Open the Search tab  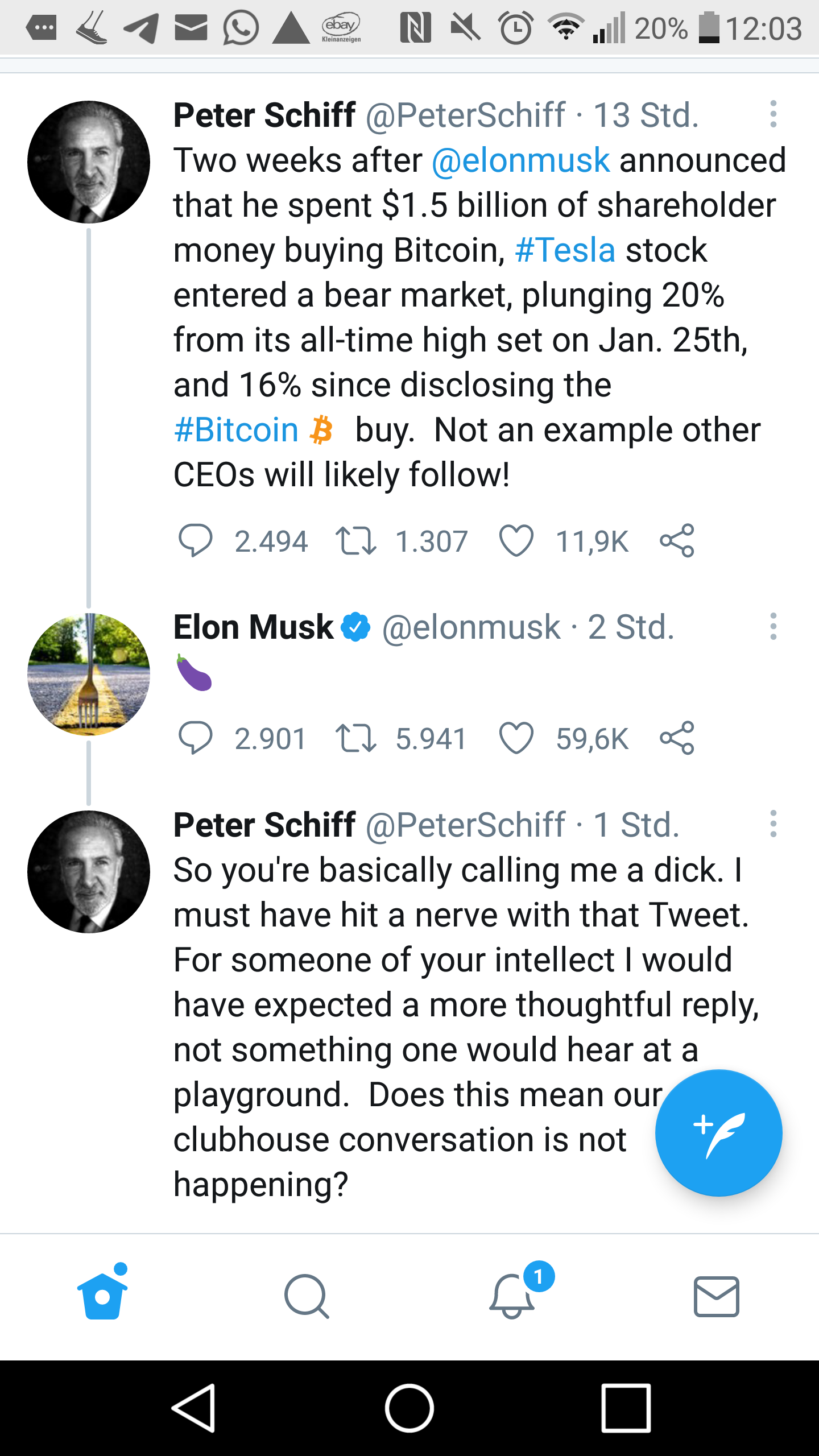click(307, 1296)
